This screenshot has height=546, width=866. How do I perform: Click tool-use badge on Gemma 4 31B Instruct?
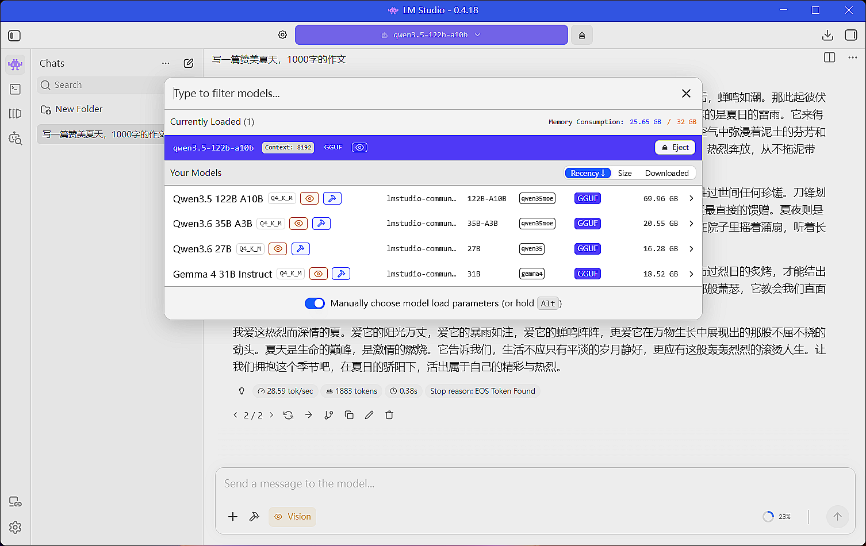pyautogui.click(x=341, y=274)
